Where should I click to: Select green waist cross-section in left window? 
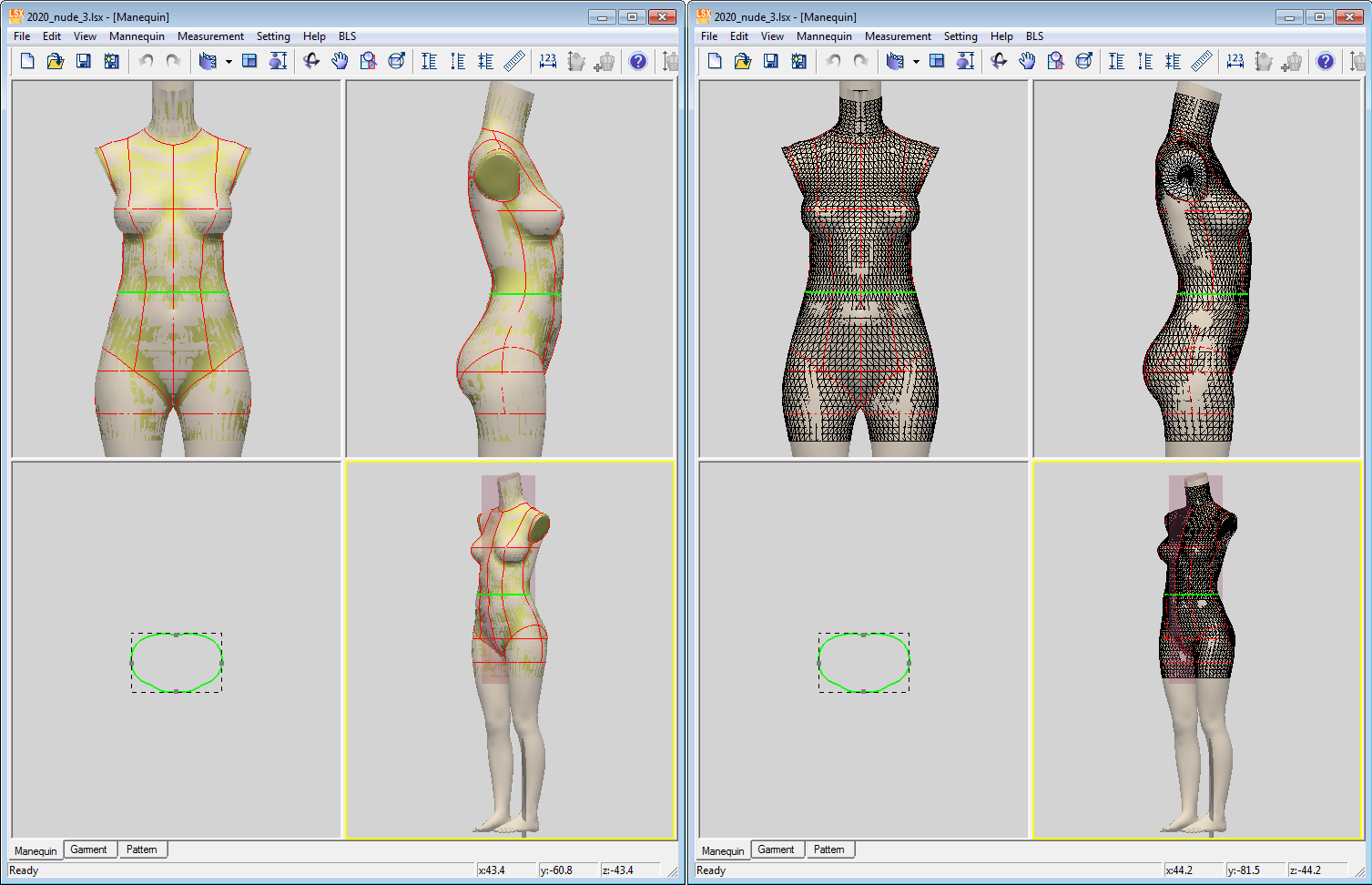point(177,662)
